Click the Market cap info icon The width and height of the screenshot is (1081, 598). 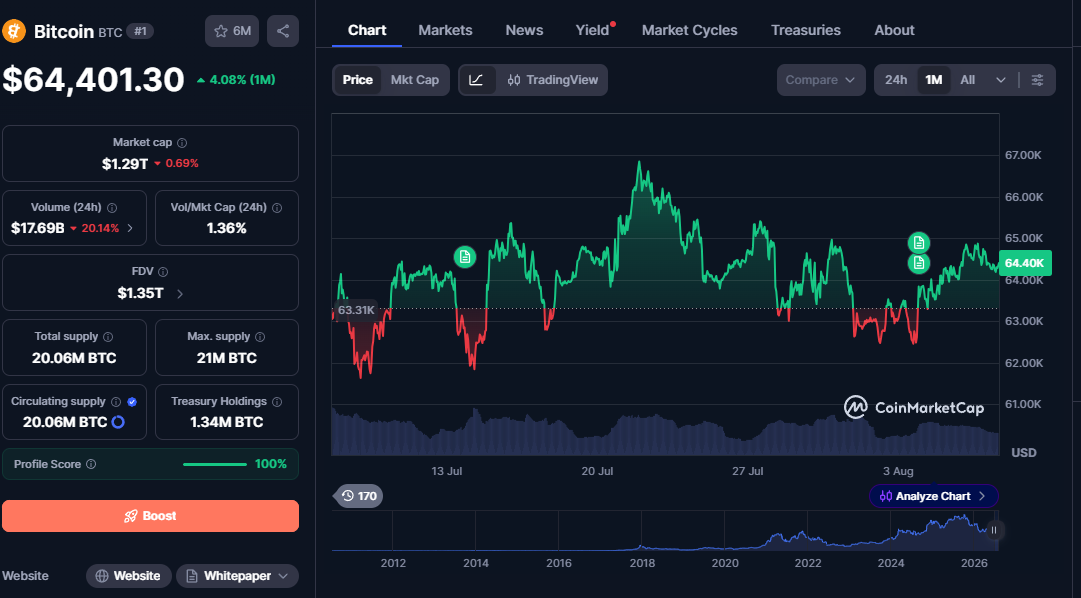point(182,143)
